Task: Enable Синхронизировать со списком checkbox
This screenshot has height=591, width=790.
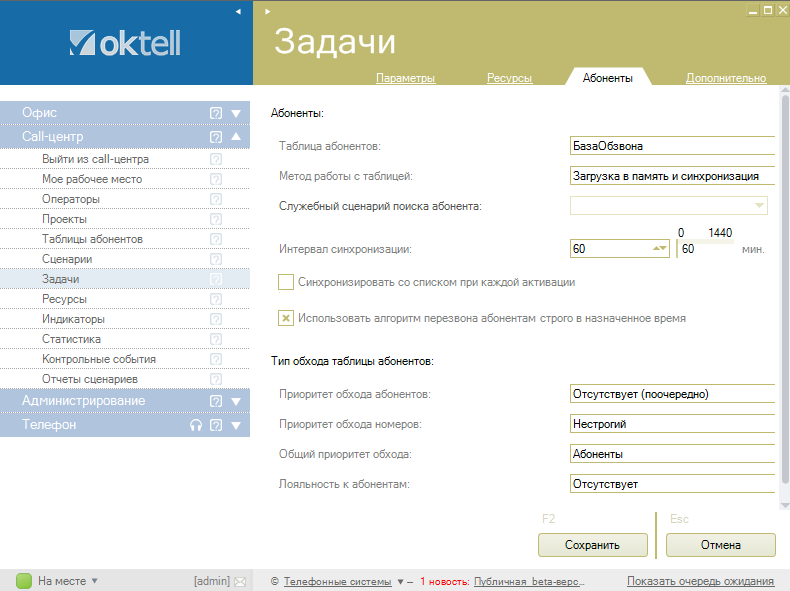Action: tap(286, 282)
